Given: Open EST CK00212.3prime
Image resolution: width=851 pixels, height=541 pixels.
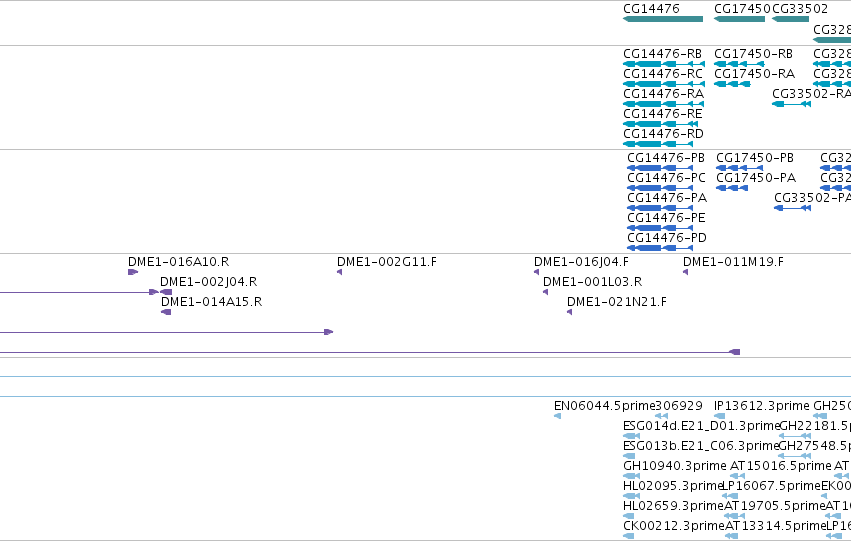Looking at the screenshot, I should click(x=674, y=526).
